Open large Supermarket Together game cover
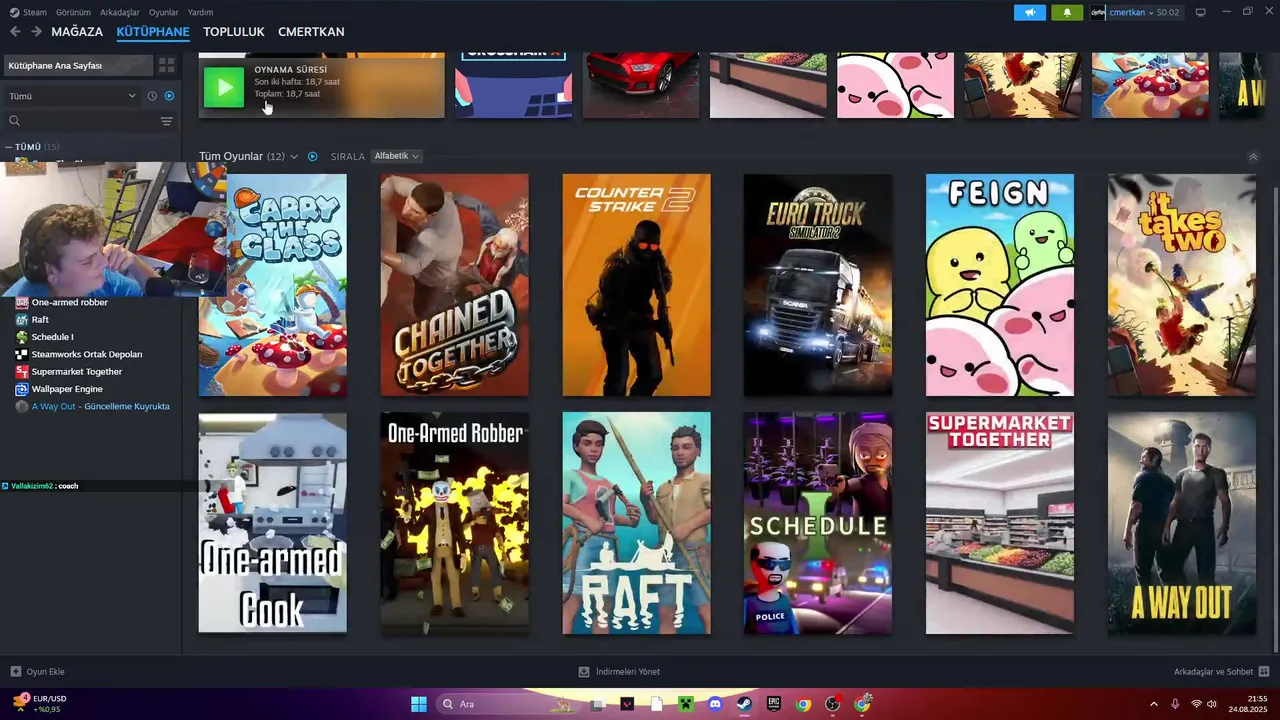The image size is (1280, 720). point(1000,523)
